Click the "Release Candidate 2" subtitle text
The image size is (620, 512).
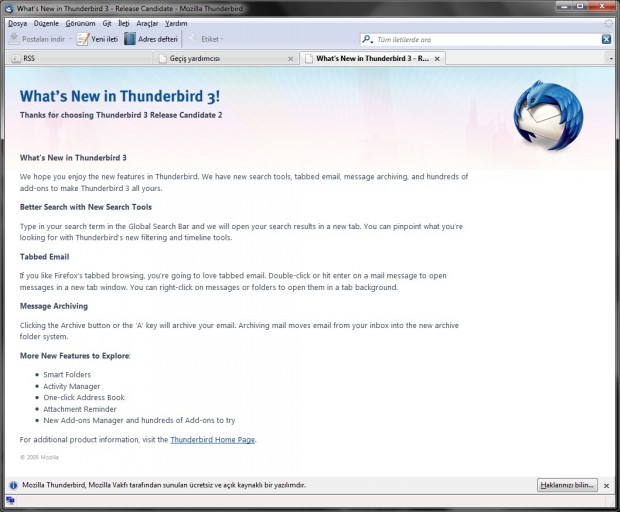tap(186, 115)
